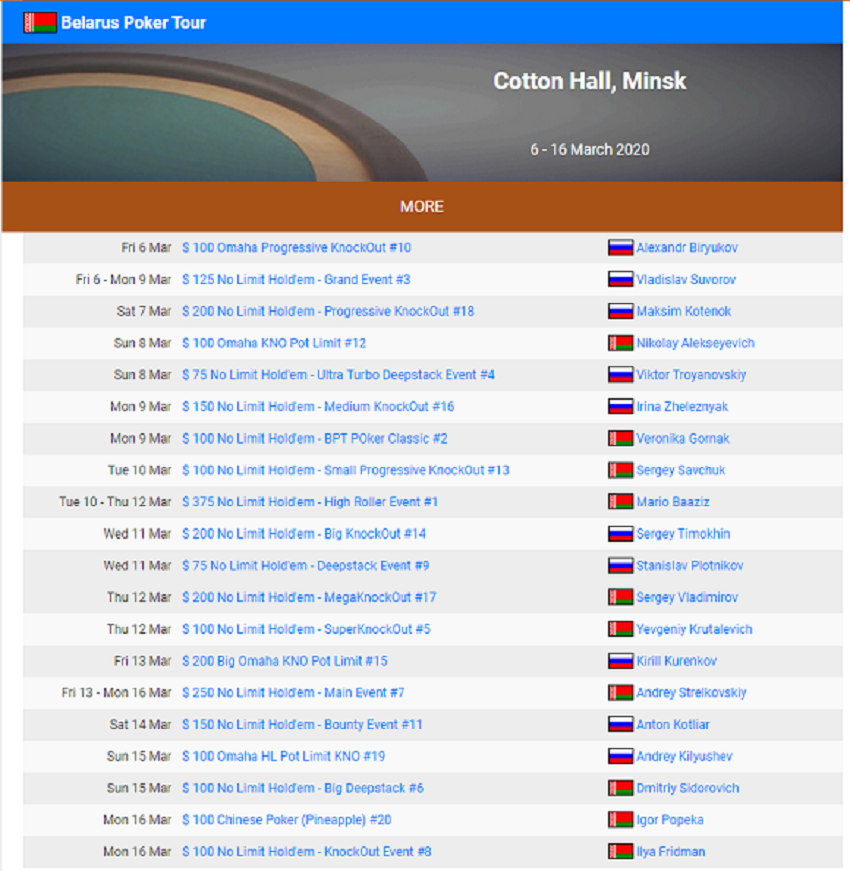Select winner name Maksim Kotenok

click(684, 311)
